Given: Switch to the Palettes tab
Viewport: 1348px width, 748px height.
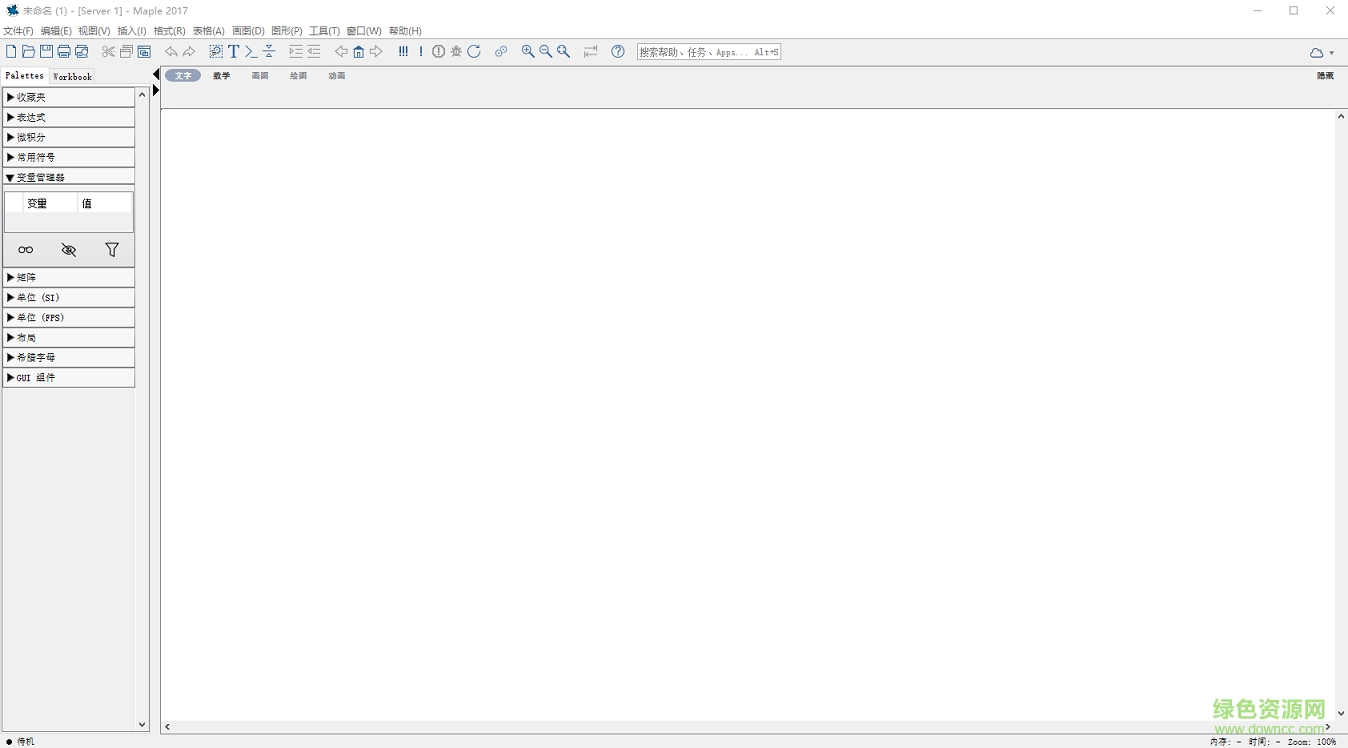Looking at the screenshot, I should [x=25, y=76].
